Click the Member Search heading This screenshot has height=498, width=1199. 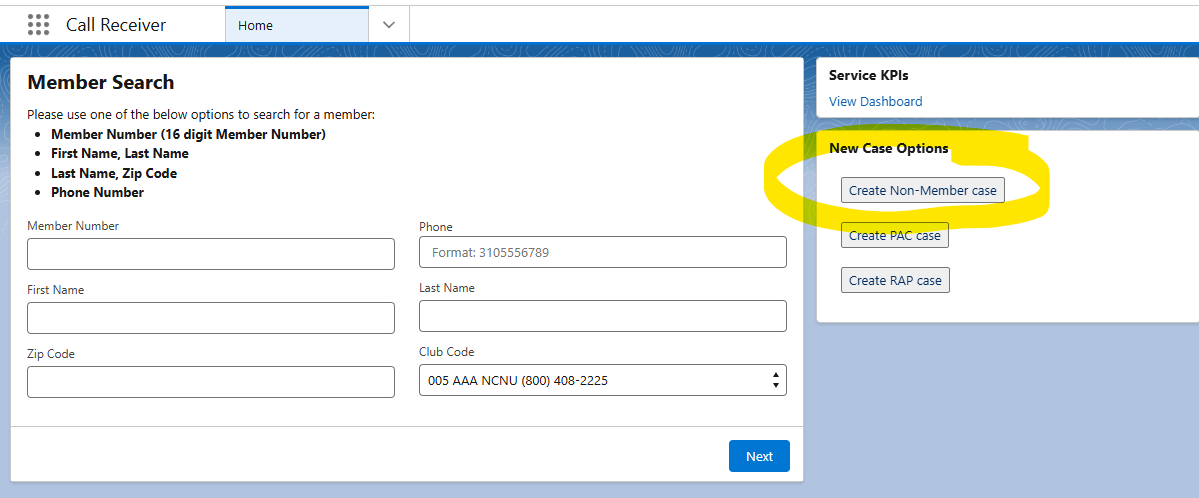click(x=101, y=83)
